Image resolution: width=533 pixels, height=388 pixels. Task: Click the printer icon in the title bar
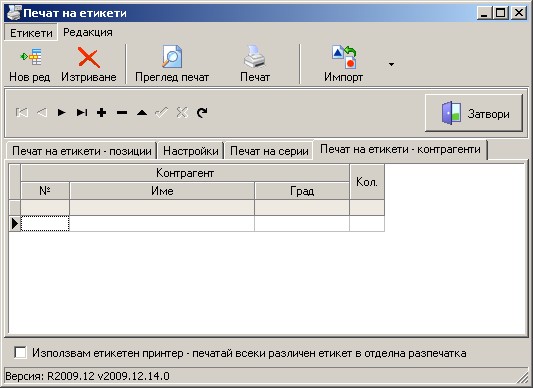click(x=14, y=13)
